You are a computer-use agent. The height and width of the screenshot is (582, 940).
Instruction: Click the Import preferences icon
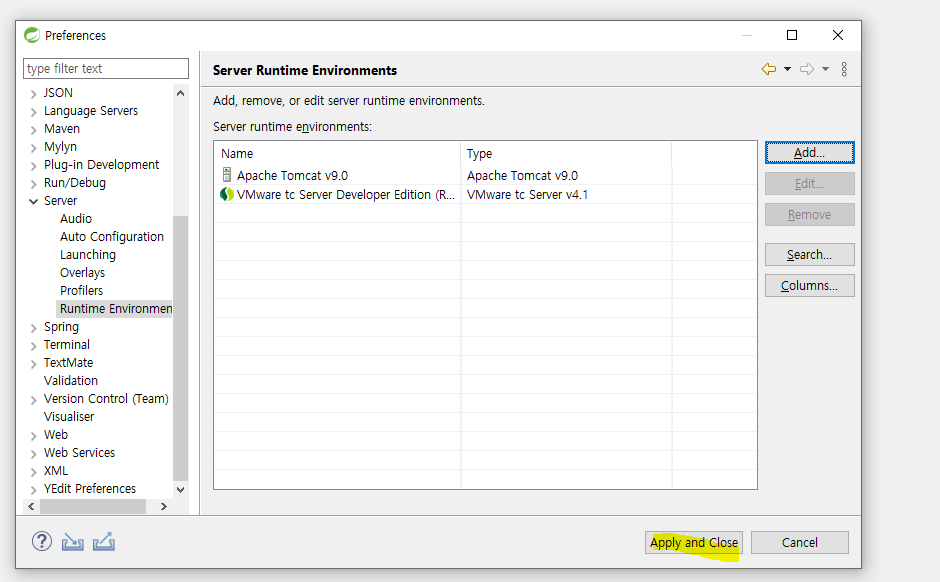click(x=72, y=541)
